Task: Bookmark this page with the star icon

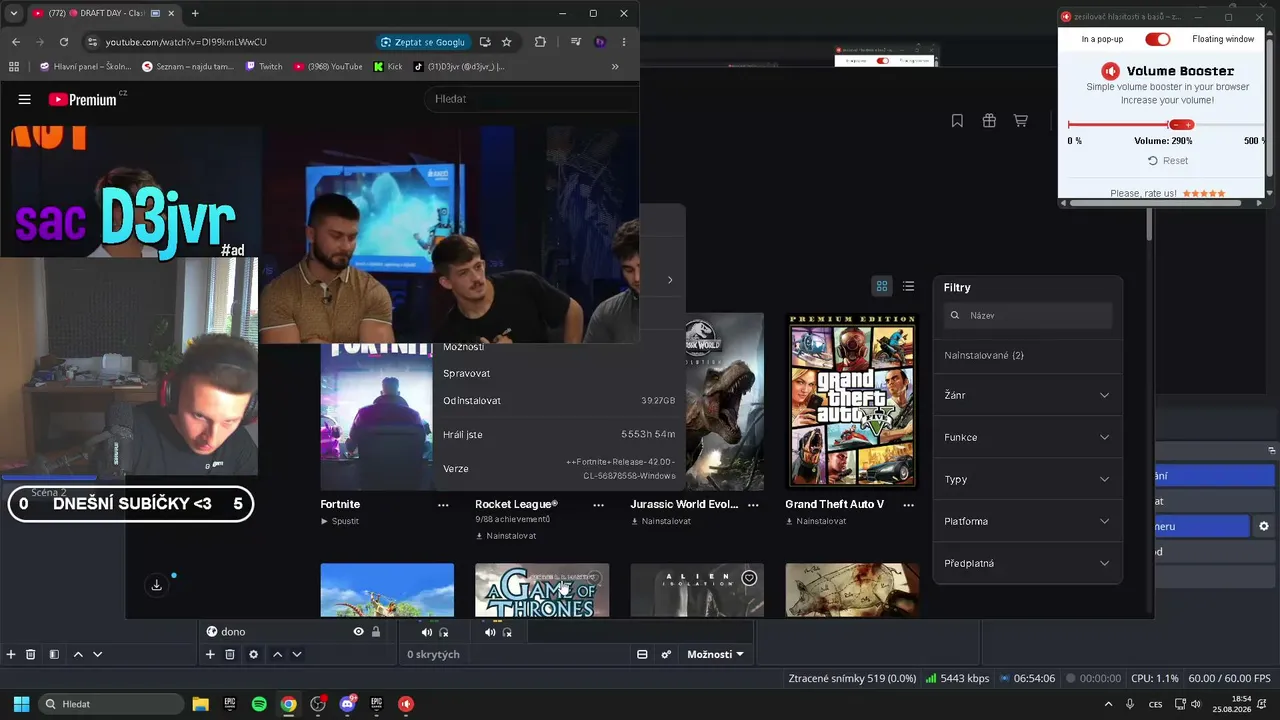Action: click(507, 42)
